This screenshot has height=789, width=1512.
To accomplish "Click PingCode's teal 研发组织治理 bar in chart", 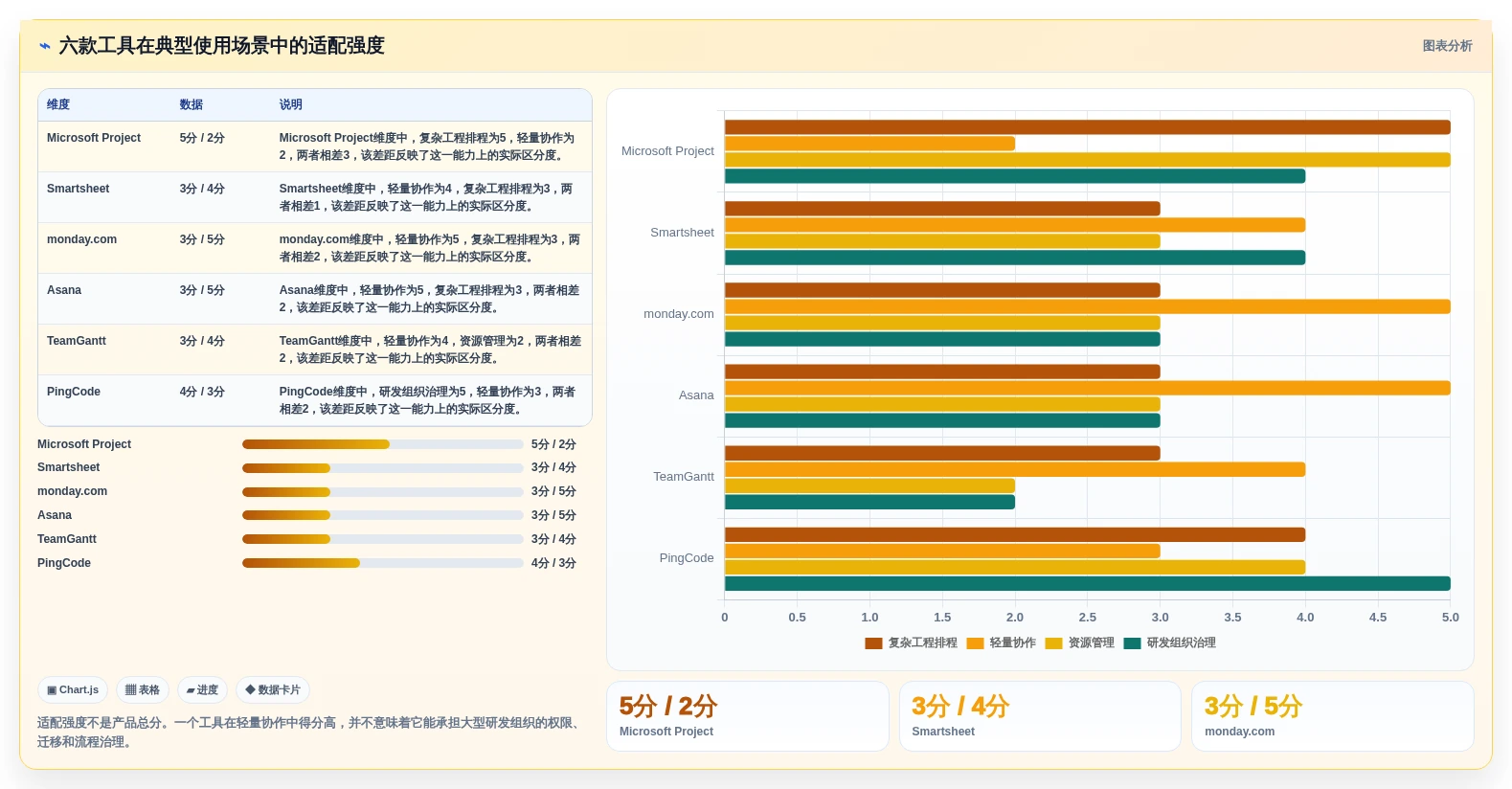I will click(x=1088, y=584).
